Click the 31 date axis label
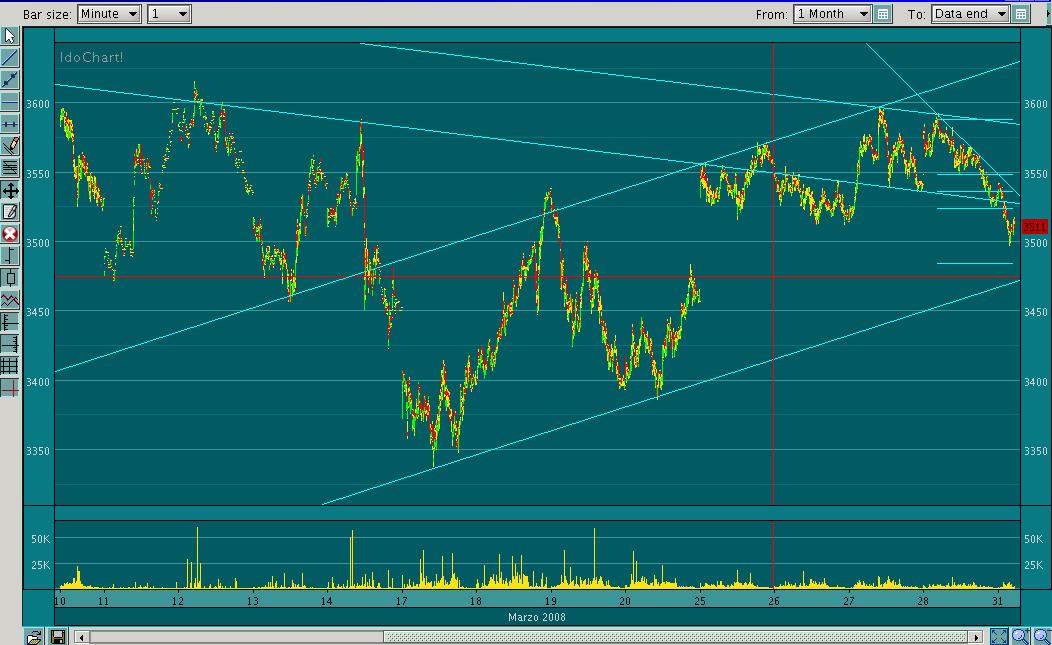Screen dimensions: 1052x645 (998, 601)
